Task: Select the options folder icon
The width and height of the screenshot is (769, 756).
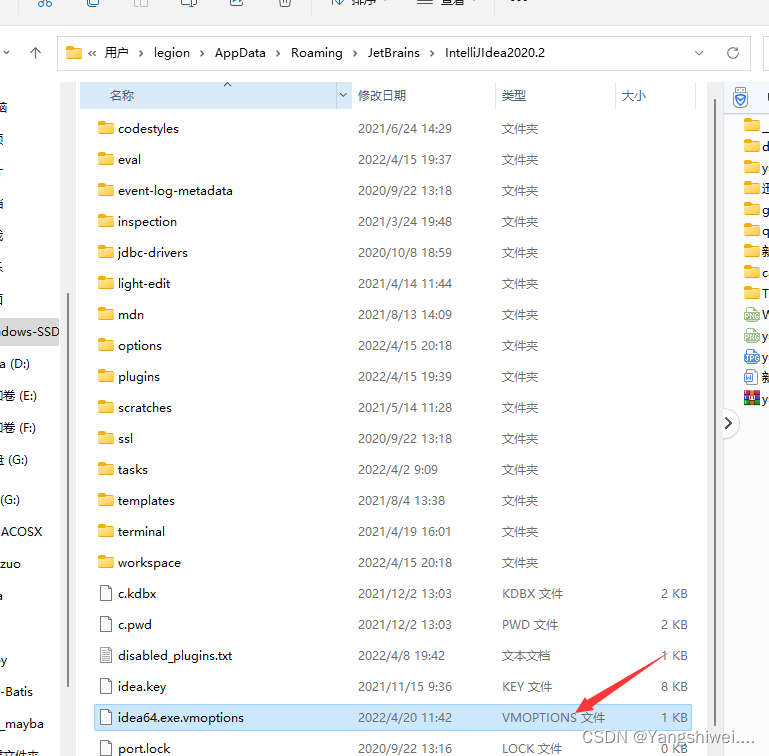Action: [105, 345]
